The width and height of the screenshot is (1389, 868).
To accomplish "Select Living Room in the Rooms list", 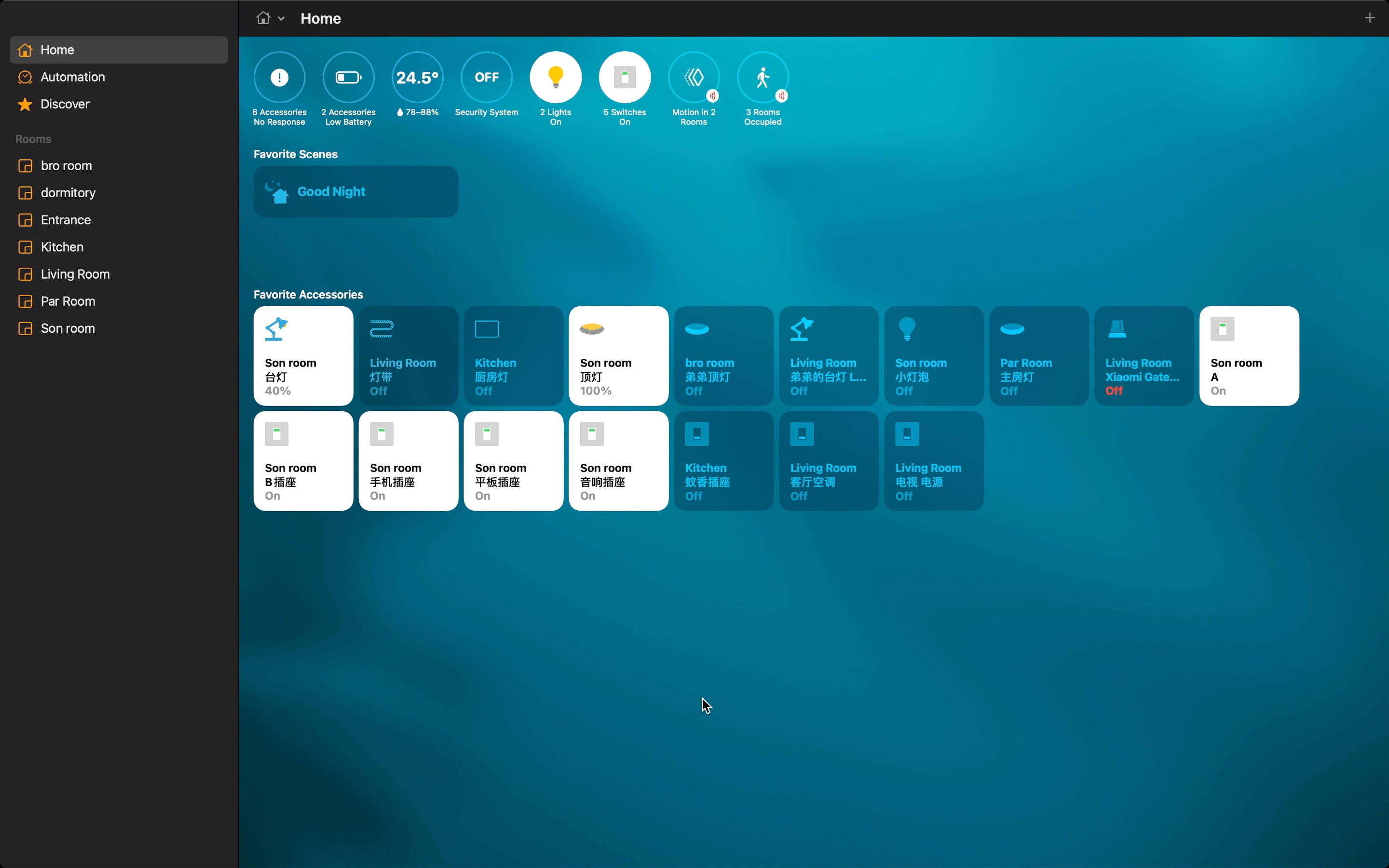I will click(75, 274).
